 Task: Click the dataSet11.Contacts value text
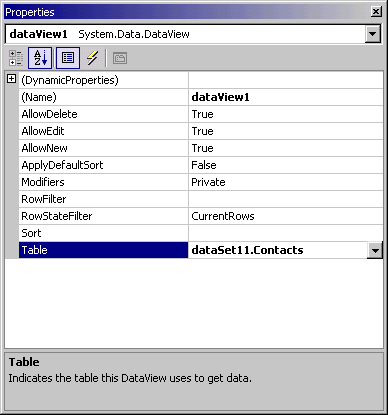(247, 250)
